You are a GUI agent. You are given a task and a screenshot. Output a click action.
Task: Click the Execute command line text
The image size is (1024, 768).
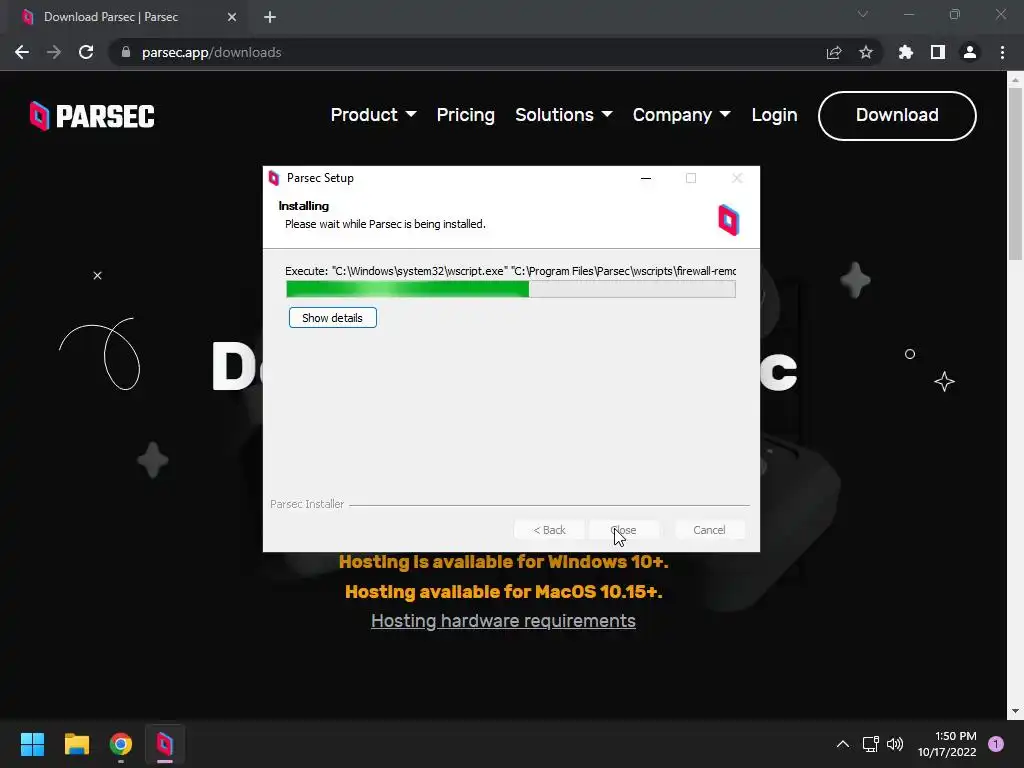511,271
